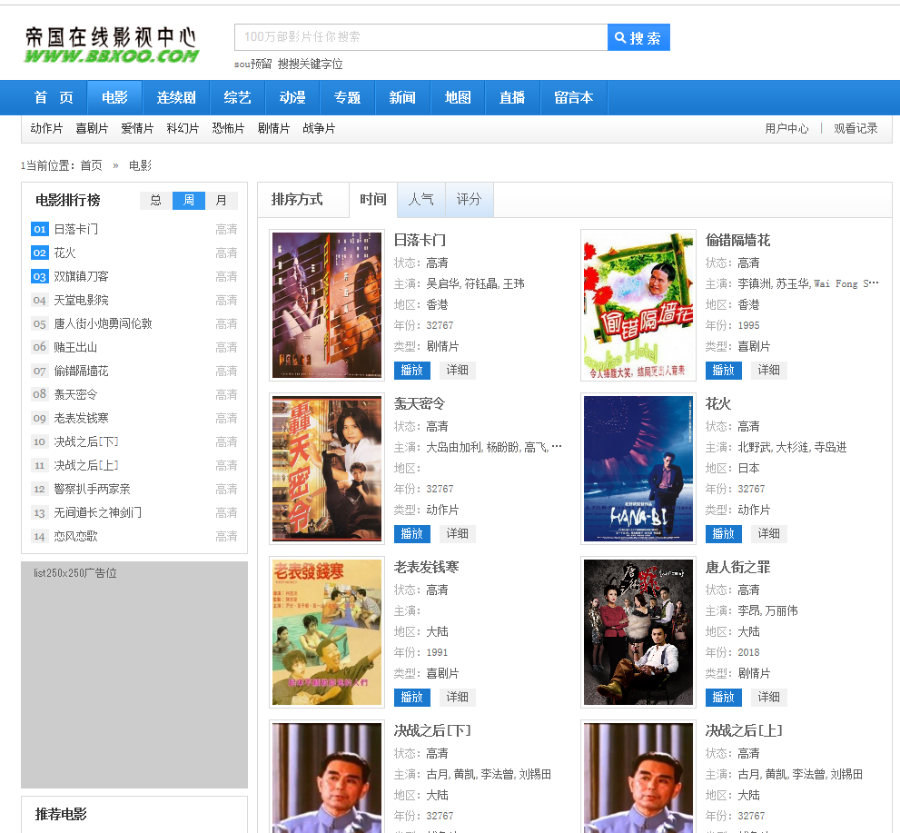The image size is (900, 833).
Task: Sort movie list by 评分
Action: (469, 199)
